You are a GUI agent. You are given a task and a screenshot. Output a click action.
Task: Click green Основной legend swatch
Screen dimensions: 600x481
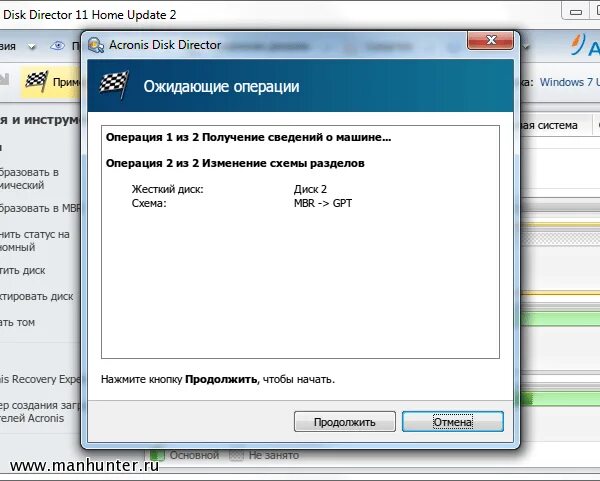click(157, 455)
